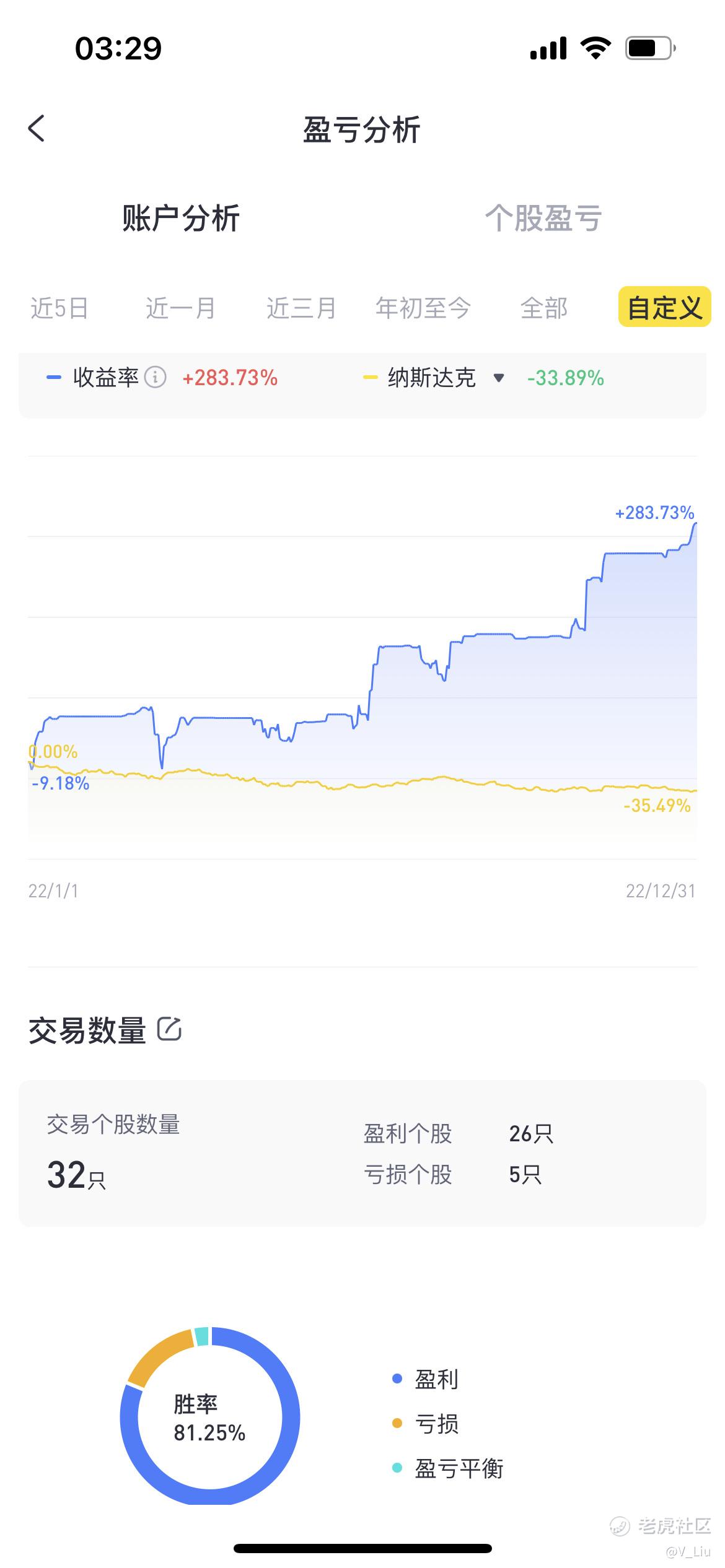Select the 近5日 time range

point(59,308)
